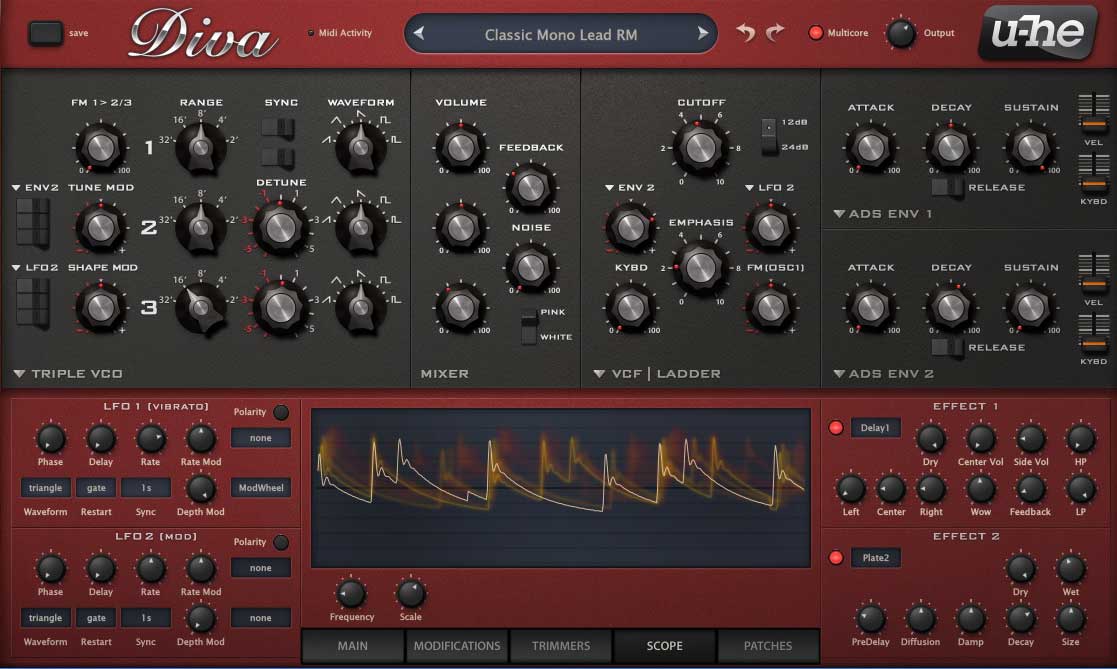This screenshot has width=1117, height=669.
Task: Click LFO 1 Rate knob
Action: 150,439
